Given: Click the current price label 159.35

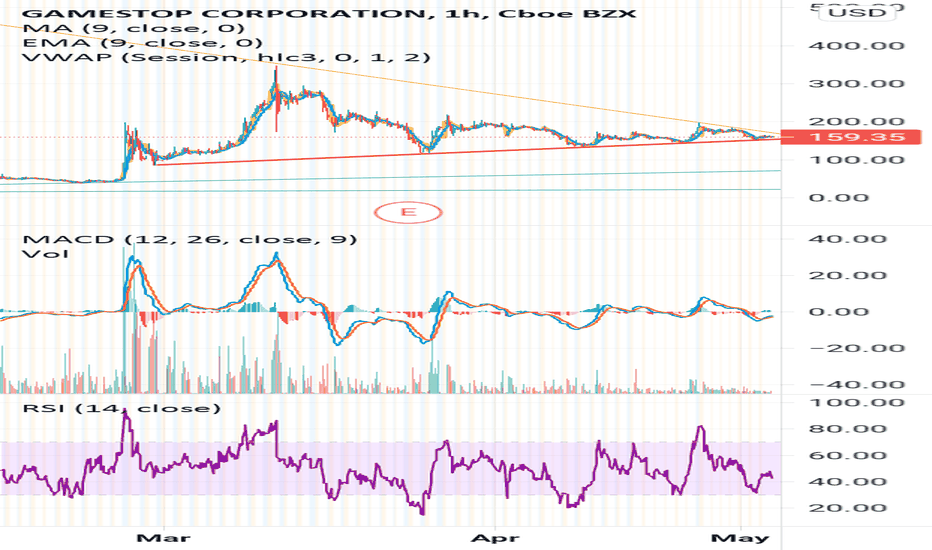Looking at the screenshot, I should point(851,137).
